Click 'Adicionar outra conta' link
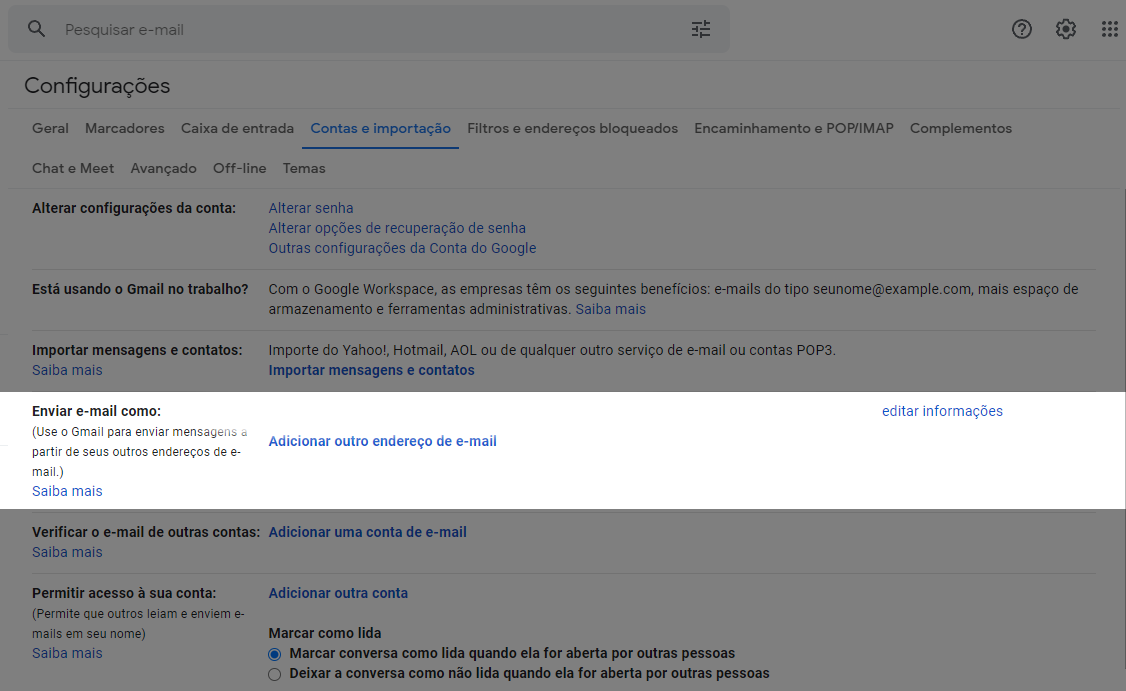 [x=338, y=593]
